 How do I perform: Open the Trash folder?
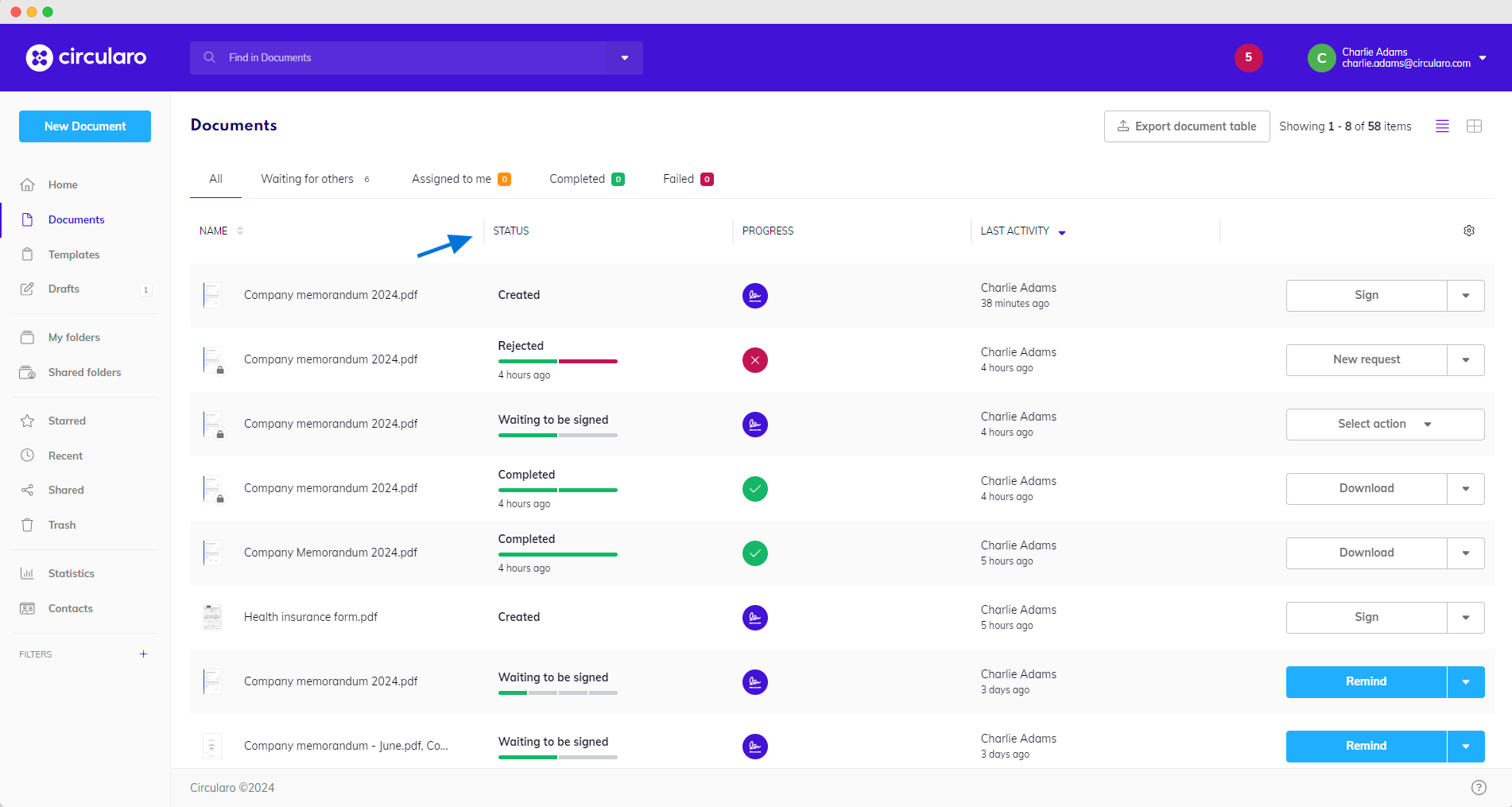click(x=61, y=525)
